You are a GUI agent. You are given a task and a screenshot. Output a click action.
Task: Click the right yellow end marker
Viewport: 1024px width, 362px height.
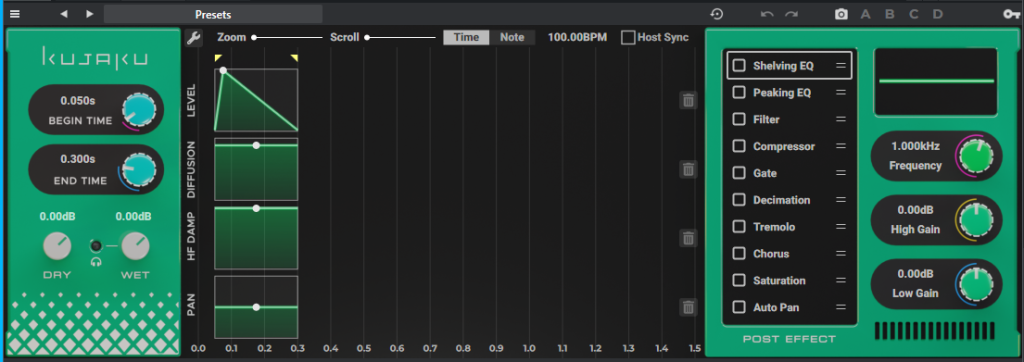[295, 58]
